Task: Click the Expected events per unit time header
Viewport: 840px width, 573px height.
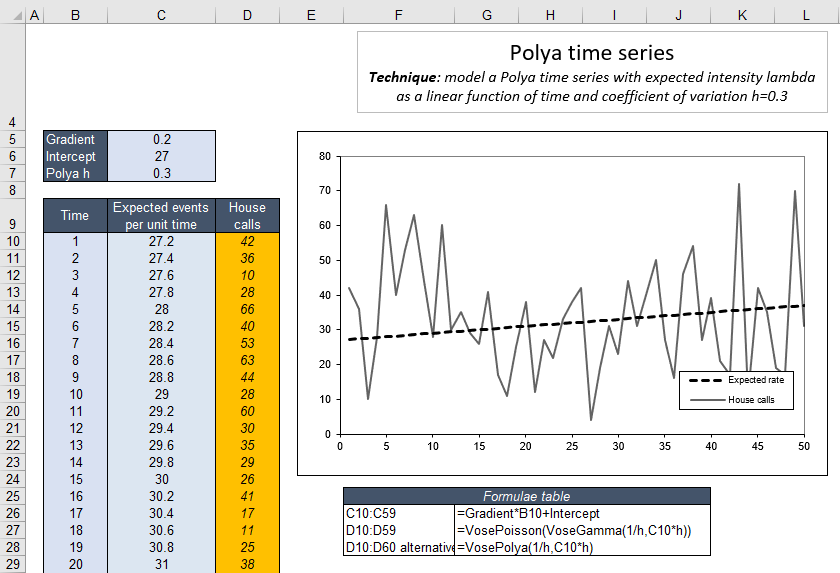Action: (161, 216)
